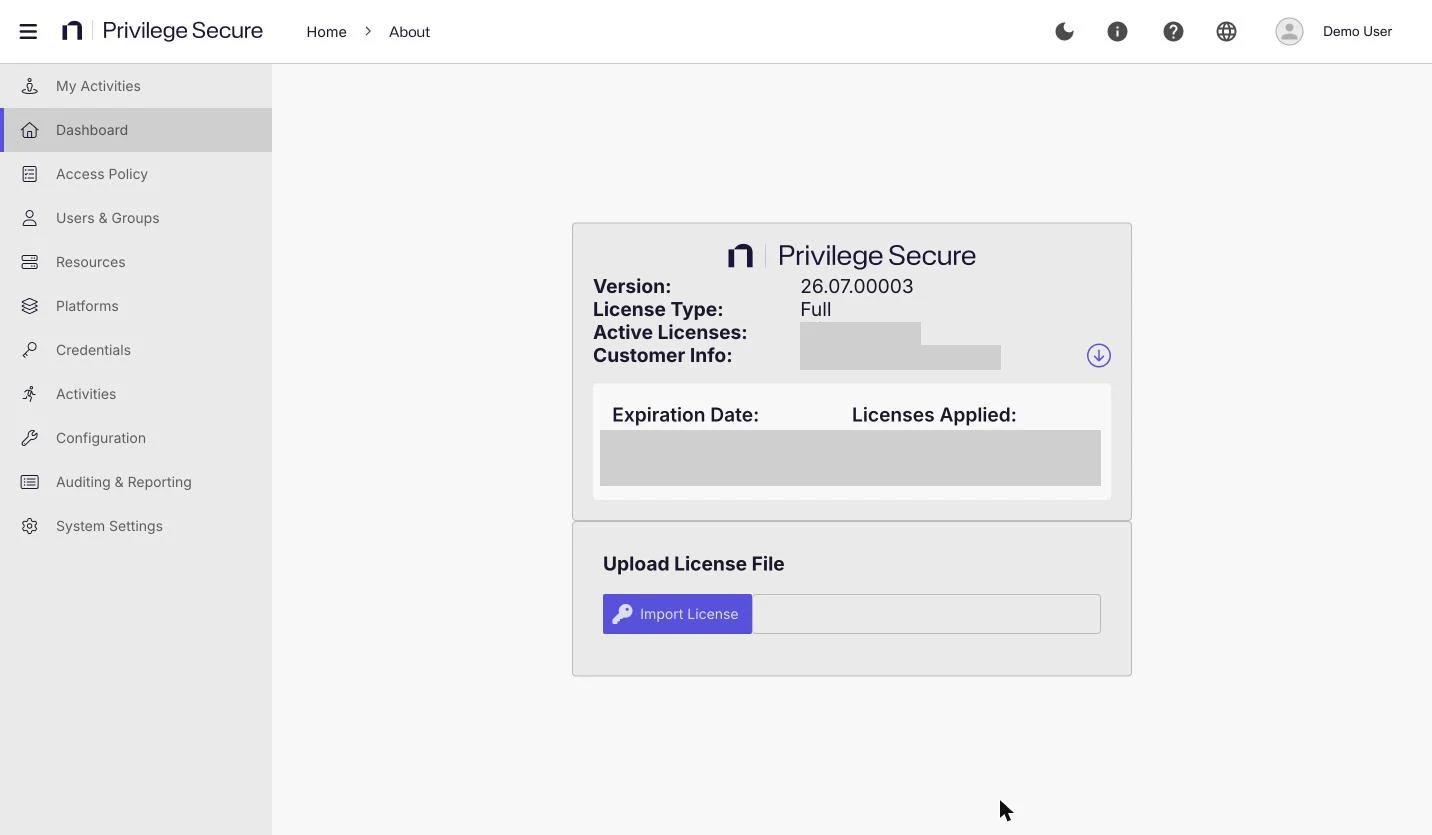The image size is (1432, 835).
Task: Navigate to Users & Groups
Action: (136, 218)
